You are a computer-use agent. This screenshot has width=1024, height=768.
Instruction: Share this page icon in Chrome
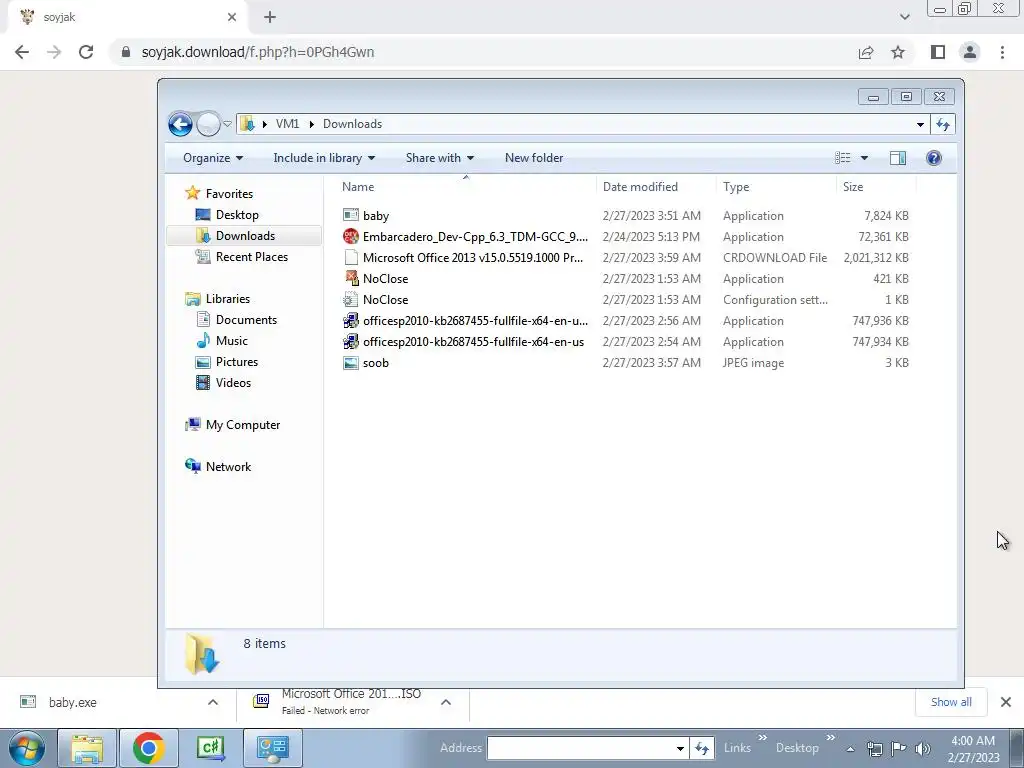pos(866,52)
